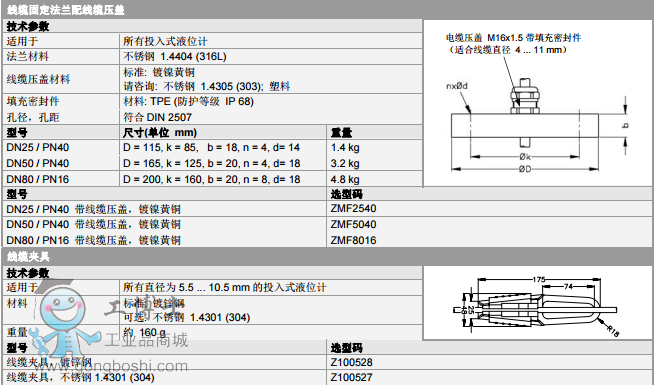
Task: Click the 电缆压盖 M16x1.5 drawing label
Action: pyautogui.click(x=513, y=38)
